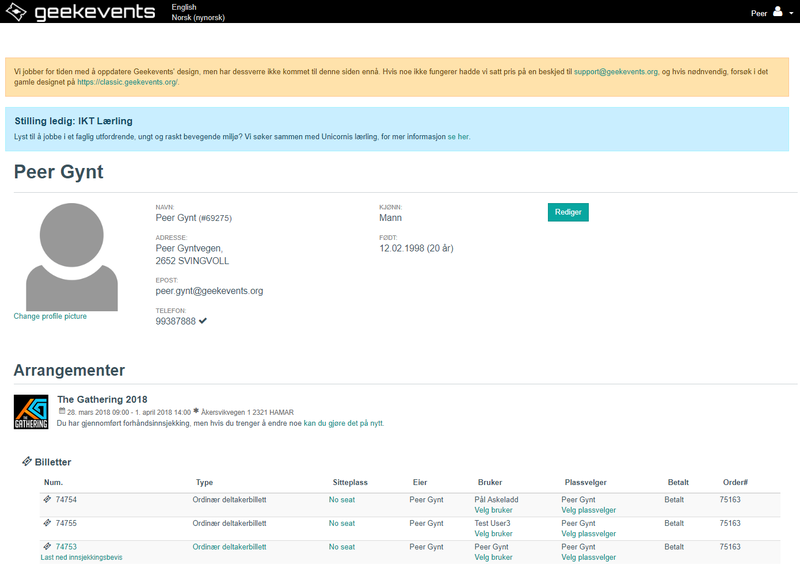Open ticket number 74753 link

pyautogui.click(x=66, y=547)
